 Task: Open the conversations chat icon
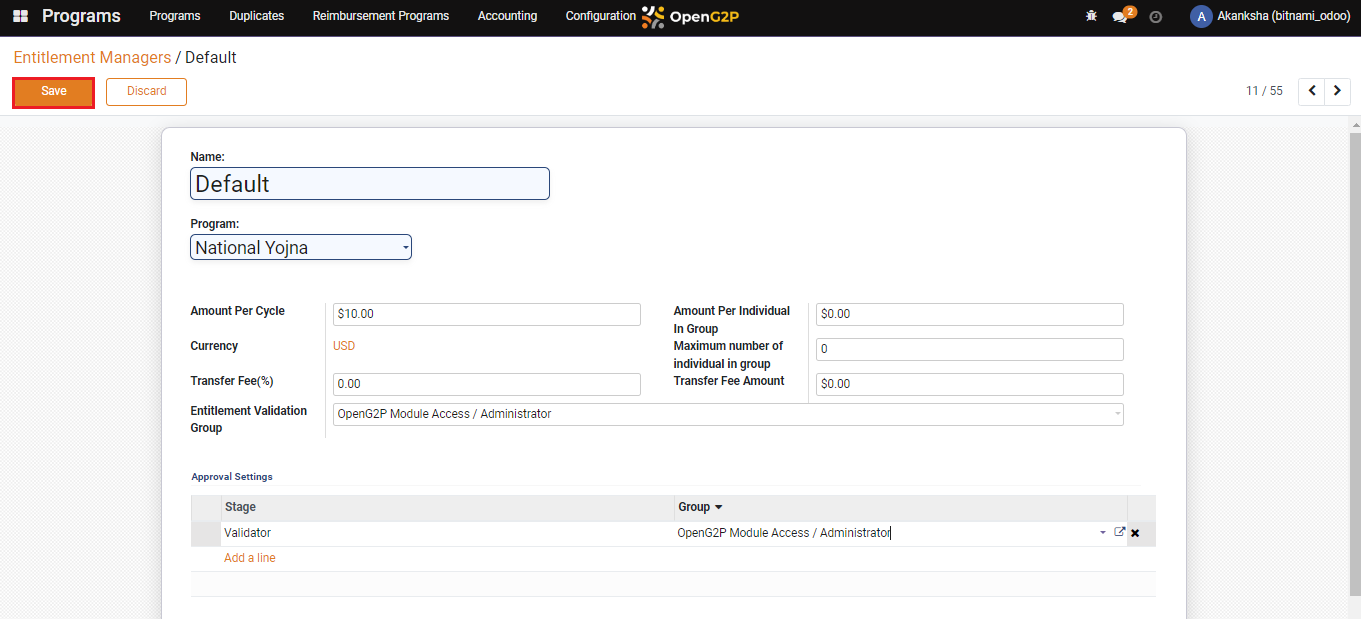pos(1120,17)
